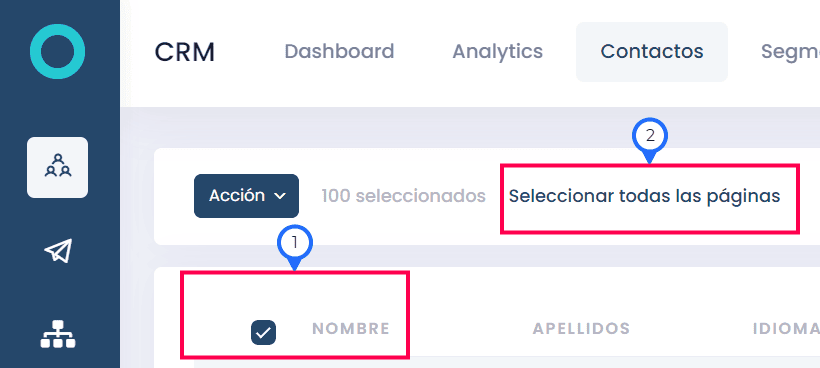Click empty sidebar space between logo and contacts icon
This screenshot has width=820, height=368.
click(x=60, y=108)
